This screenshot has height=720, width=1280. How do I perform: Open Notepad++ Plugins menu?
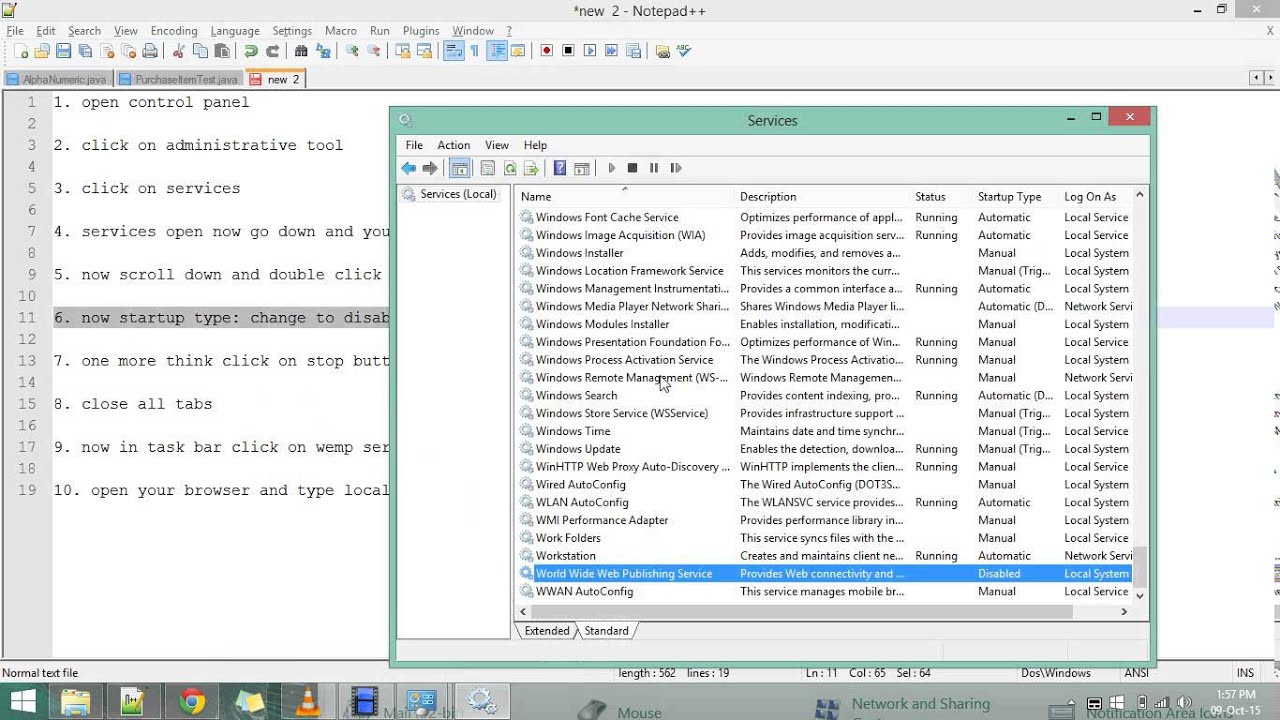click(x=421, y=31)
